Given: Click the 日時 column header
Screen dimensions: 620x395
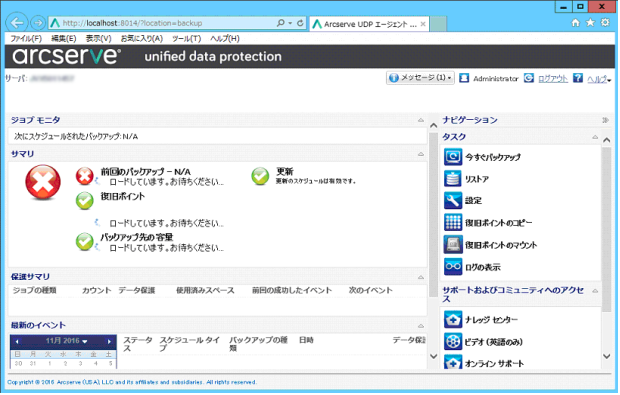Looking at the screenshot, I should pos(306,340).
